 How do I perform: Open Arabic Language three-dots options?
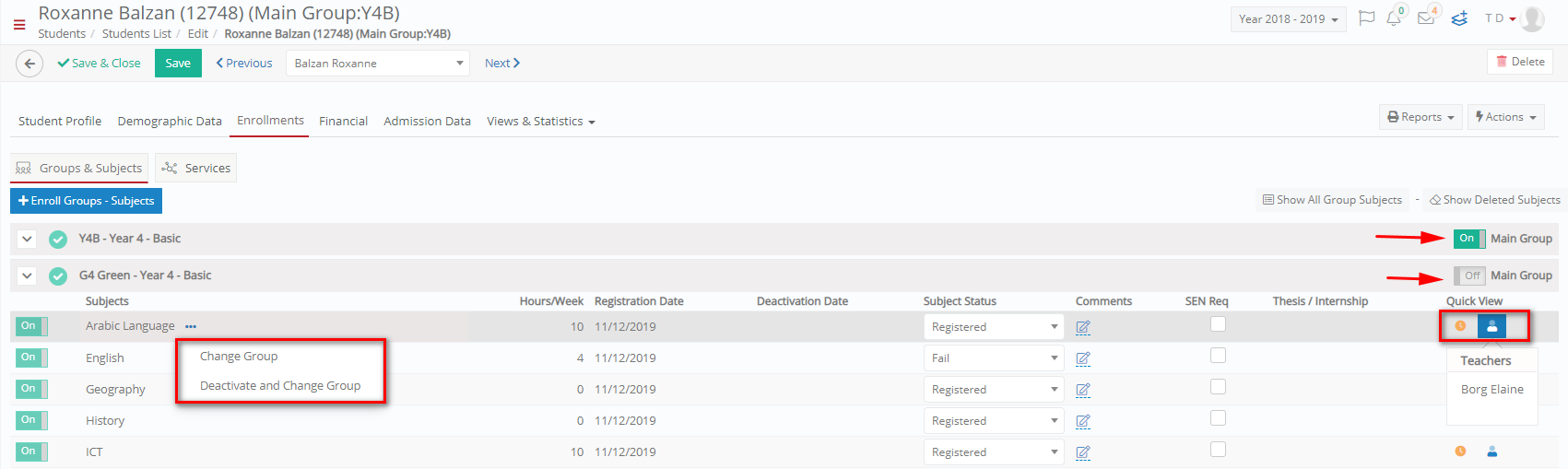191,326
